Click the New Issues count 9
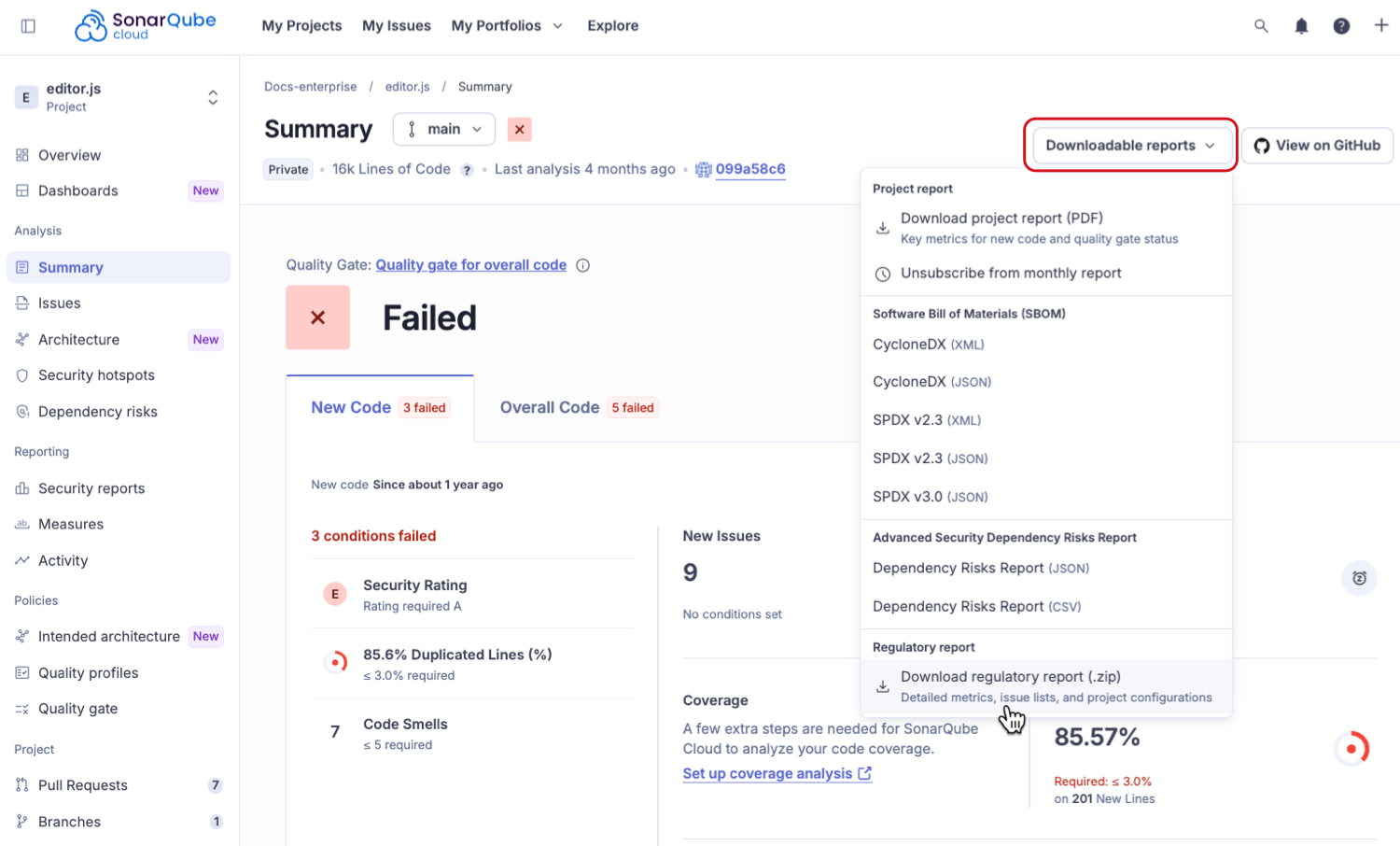Viewport: 1400px width, 846px height. [691, 572]
